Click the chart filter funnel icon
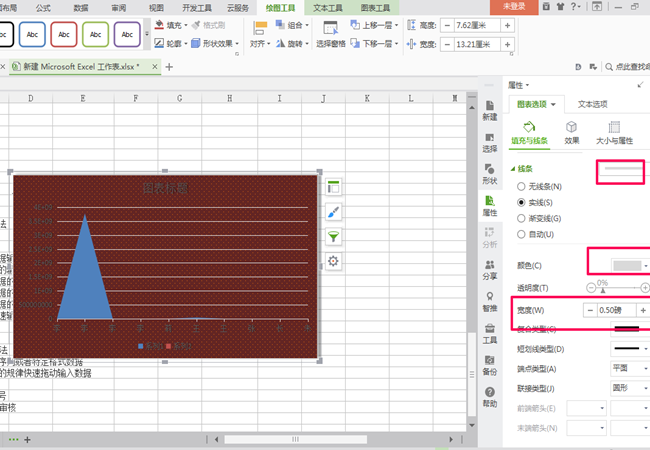 pyautogui.click(x=333, y=237)
